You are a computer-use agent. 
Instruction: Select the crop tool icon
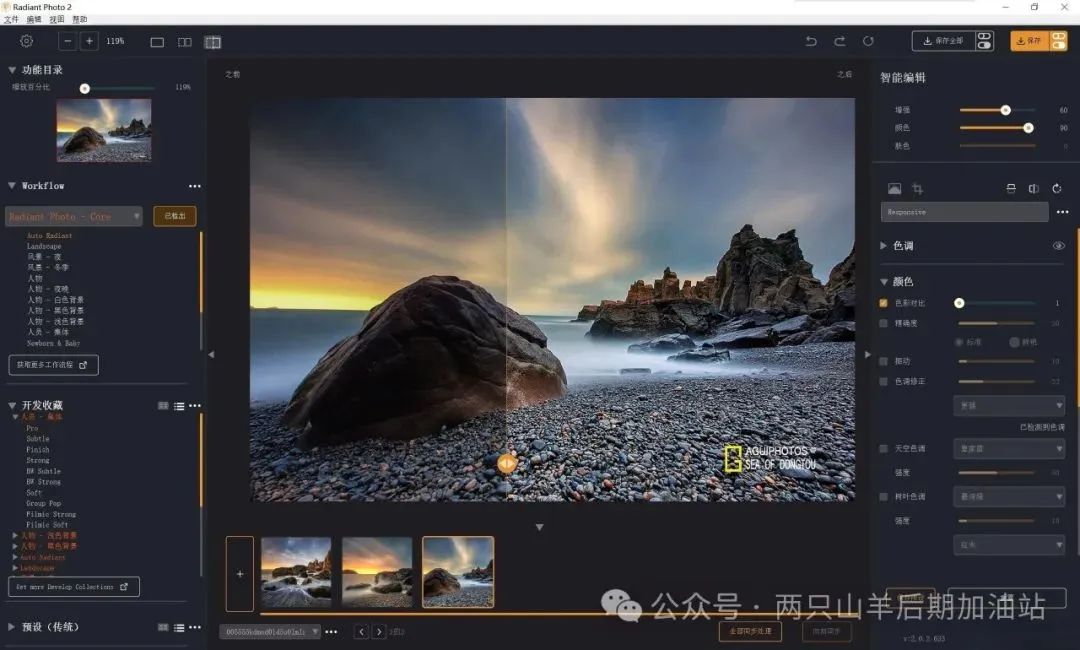(917, 189)
